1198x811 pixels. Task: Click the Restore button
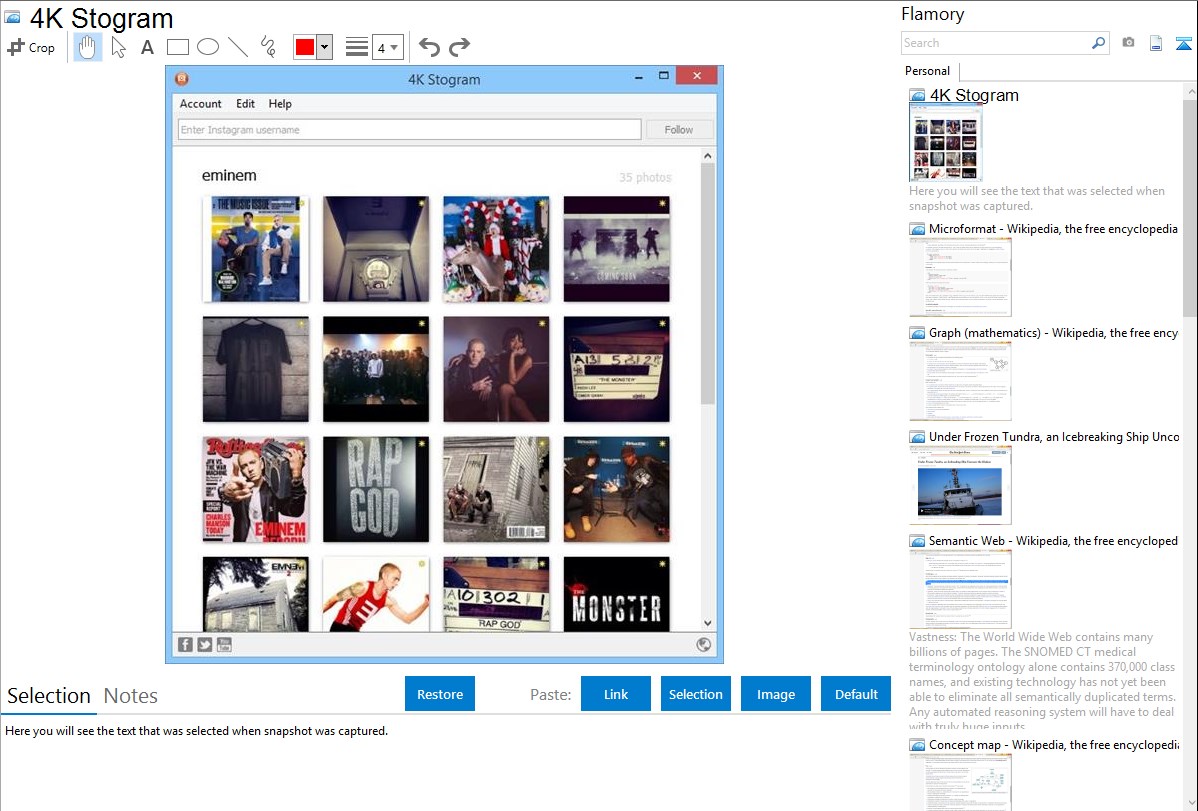click(x=440, y=694)
